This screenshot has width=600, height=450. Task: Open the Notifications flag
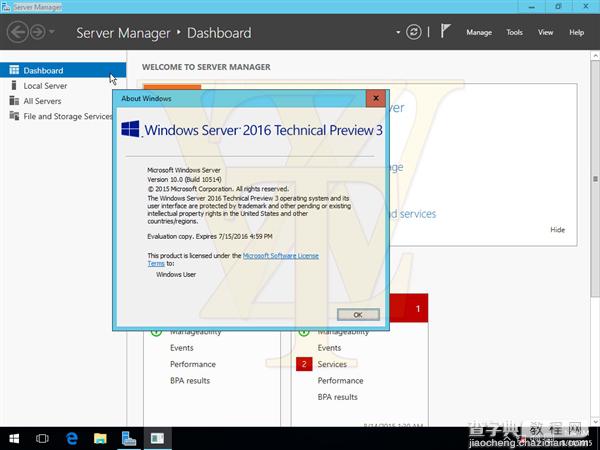pyautogui.click(x=445, y=31)
